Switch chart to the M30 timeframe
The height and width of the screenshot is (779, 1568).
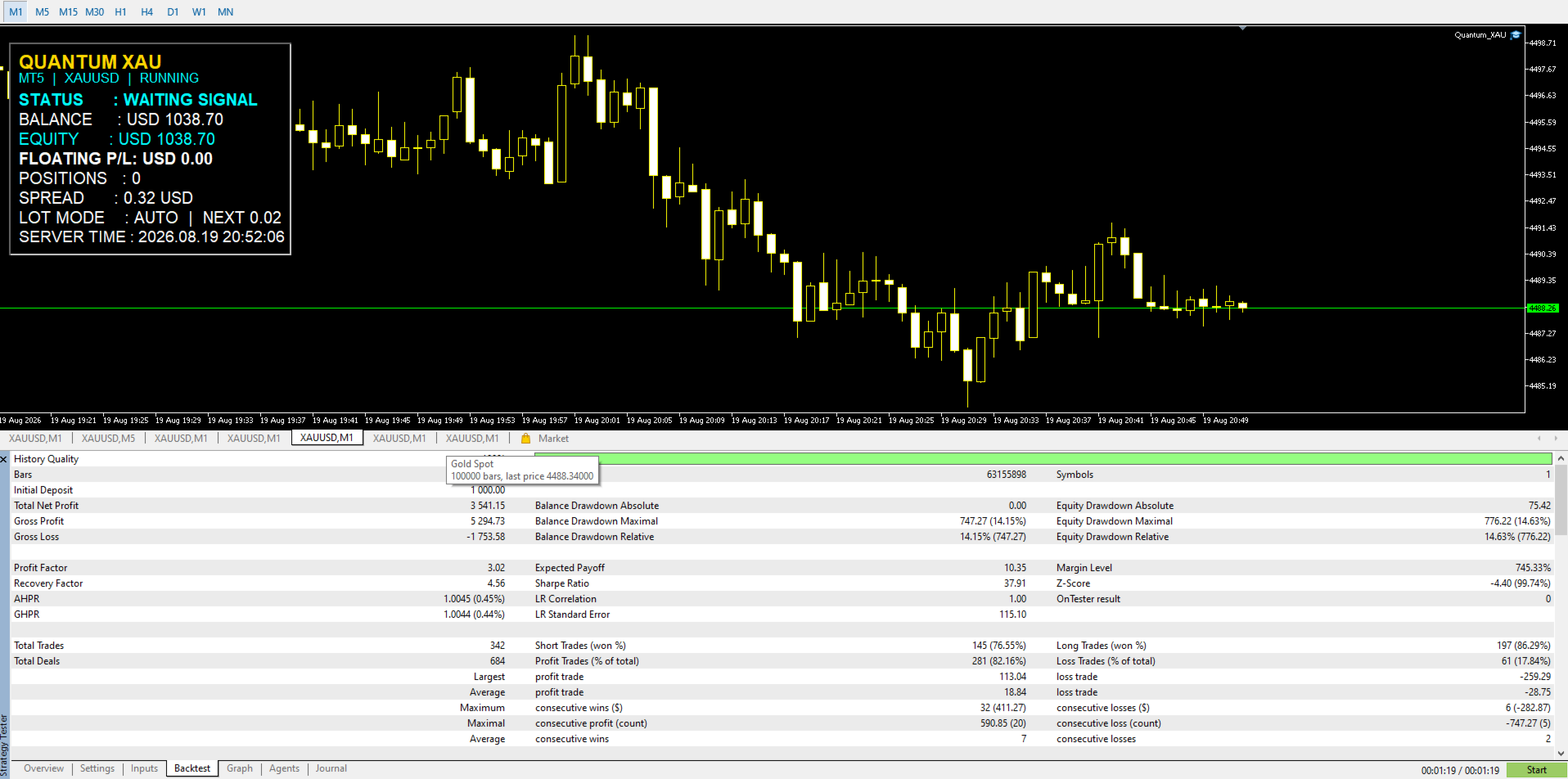click(94, 11)
